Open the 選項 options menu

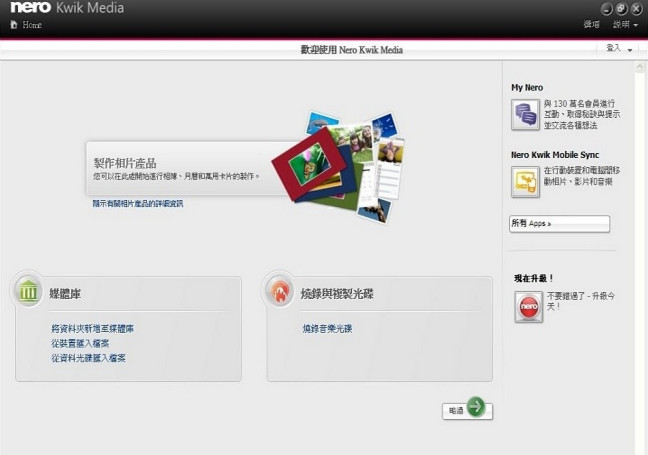591,24
